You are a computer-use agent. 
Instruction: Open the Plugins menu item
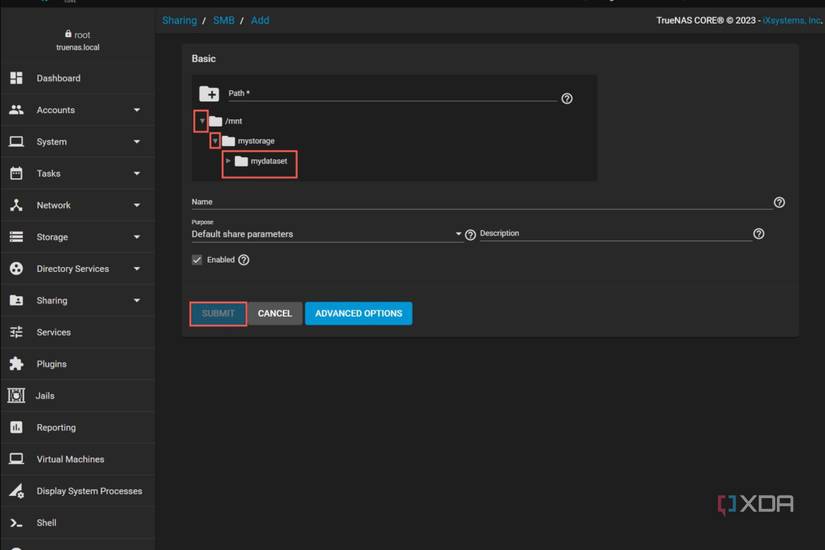[x=77, y=364]
